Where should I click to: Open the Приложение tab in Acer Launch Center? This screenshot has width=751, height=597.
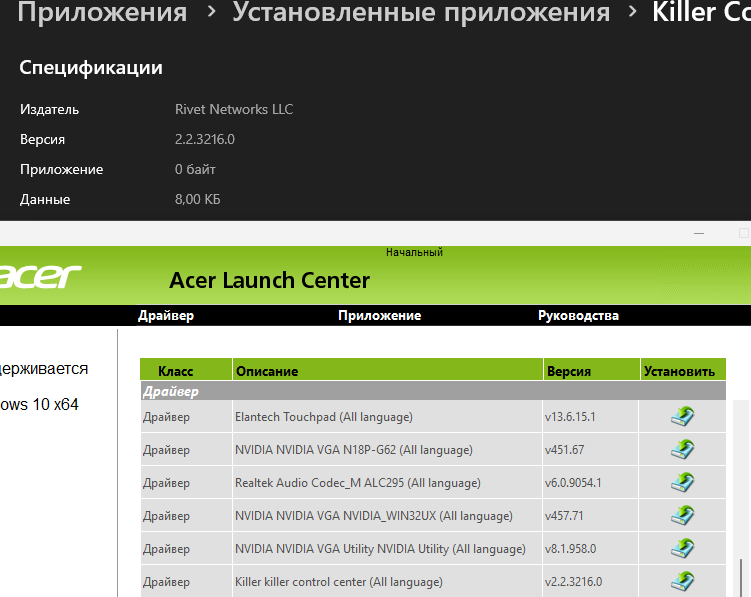click(379, 315)
